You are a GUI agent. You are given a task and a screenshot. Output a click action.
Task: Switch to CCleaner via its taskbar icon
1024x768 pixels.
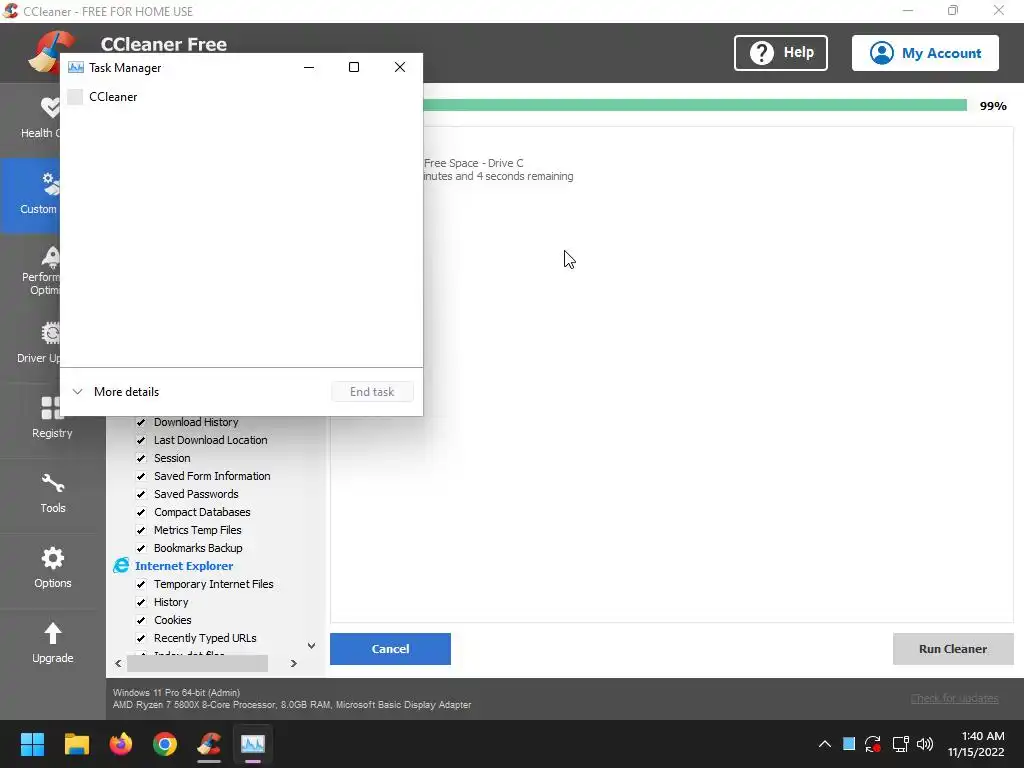pyautogui.click(x=209, y=744)
